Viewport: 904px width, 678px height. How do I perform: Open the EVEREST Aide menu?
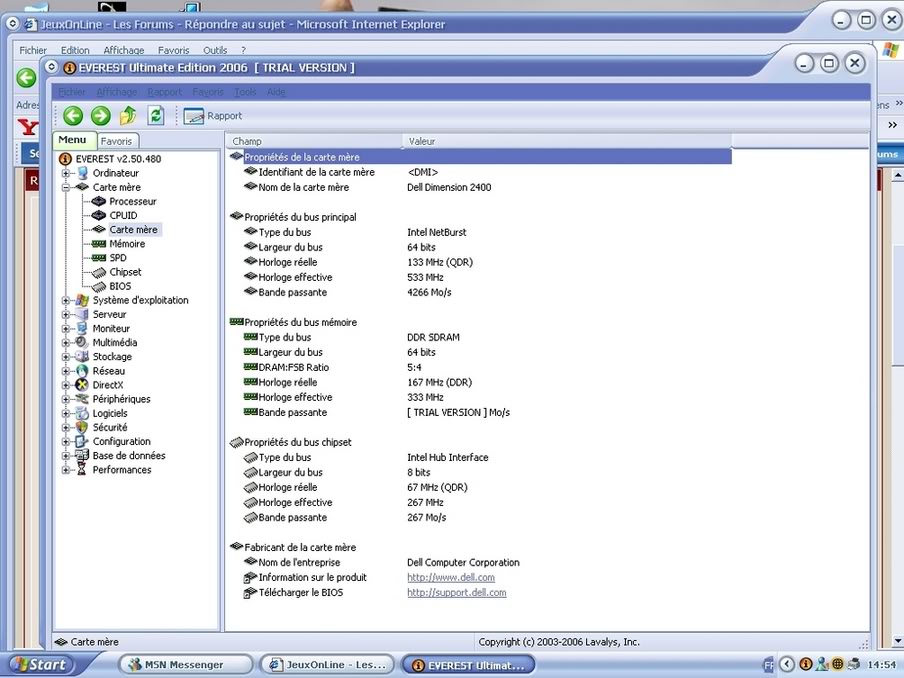click(x=276, y=92)
